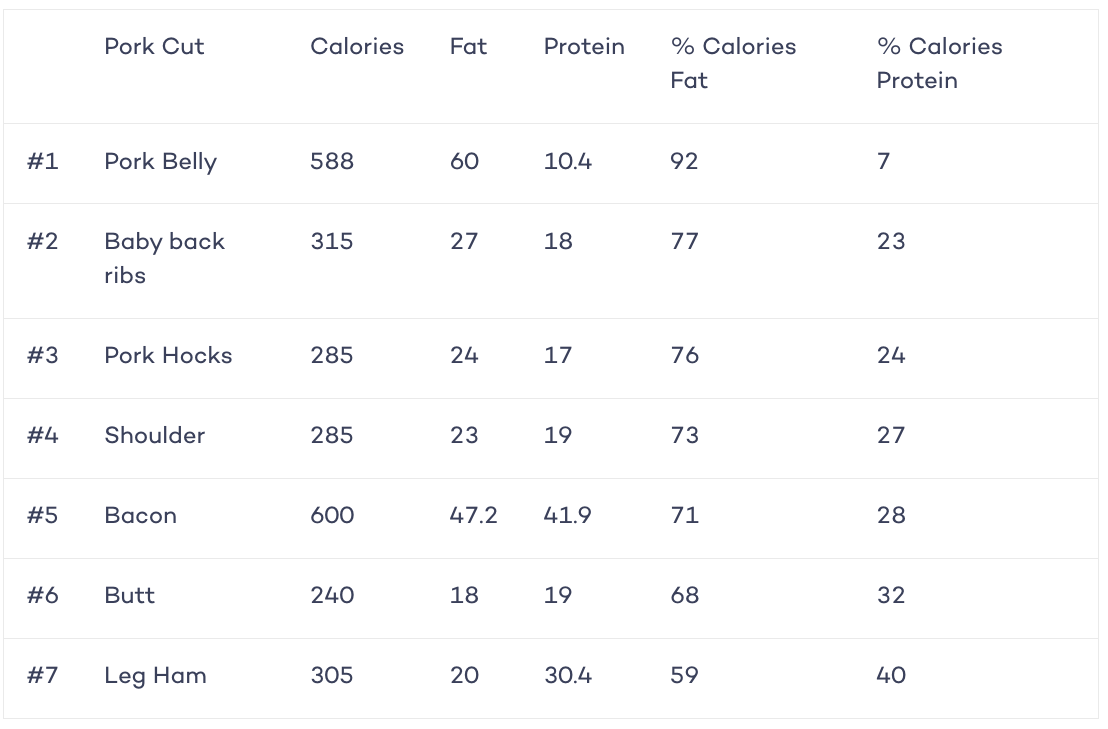Click the Butt cell
1108x729 pixels.
click(x=129, y=595)
